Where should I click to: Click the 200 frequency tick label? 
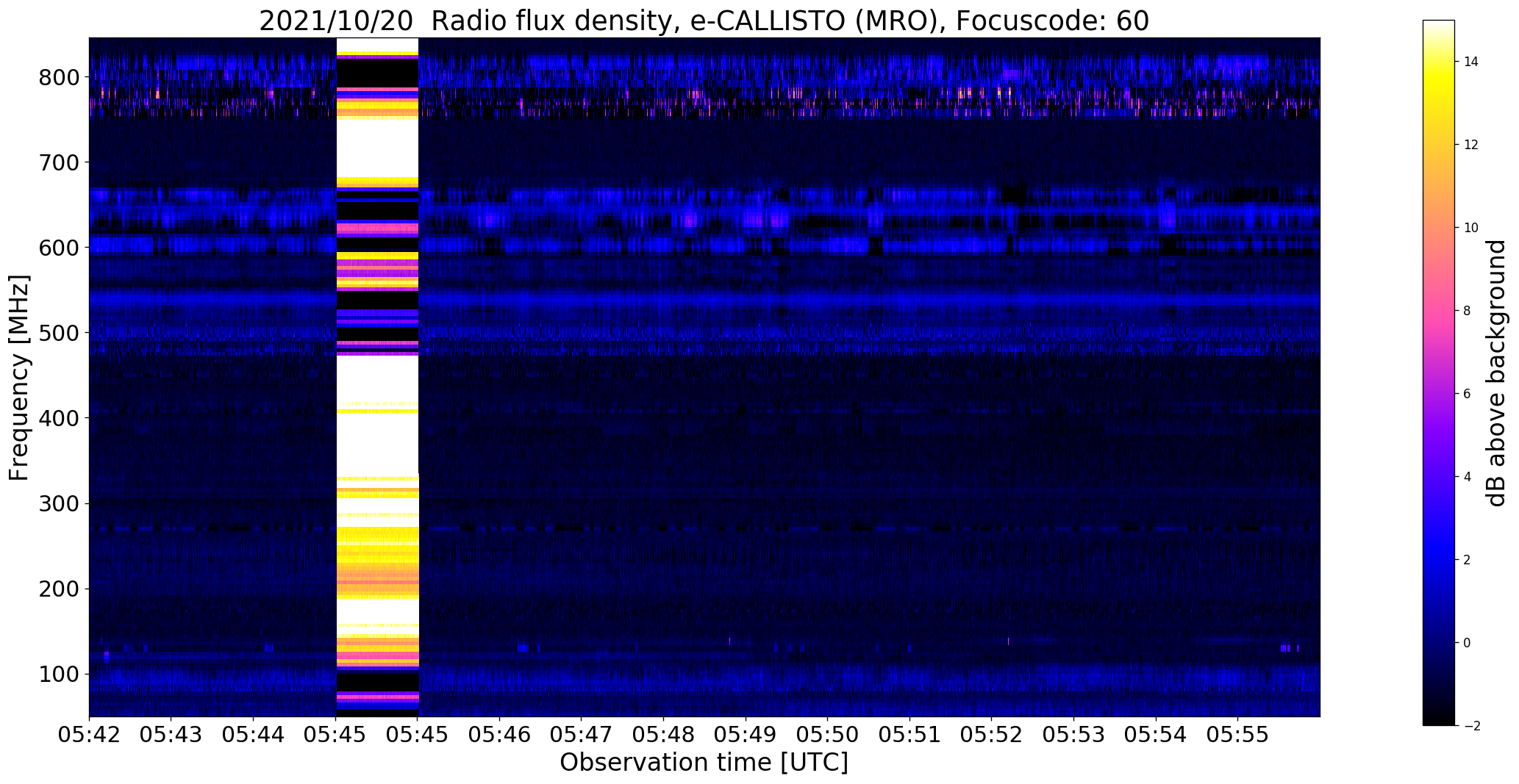click(60, 589)
